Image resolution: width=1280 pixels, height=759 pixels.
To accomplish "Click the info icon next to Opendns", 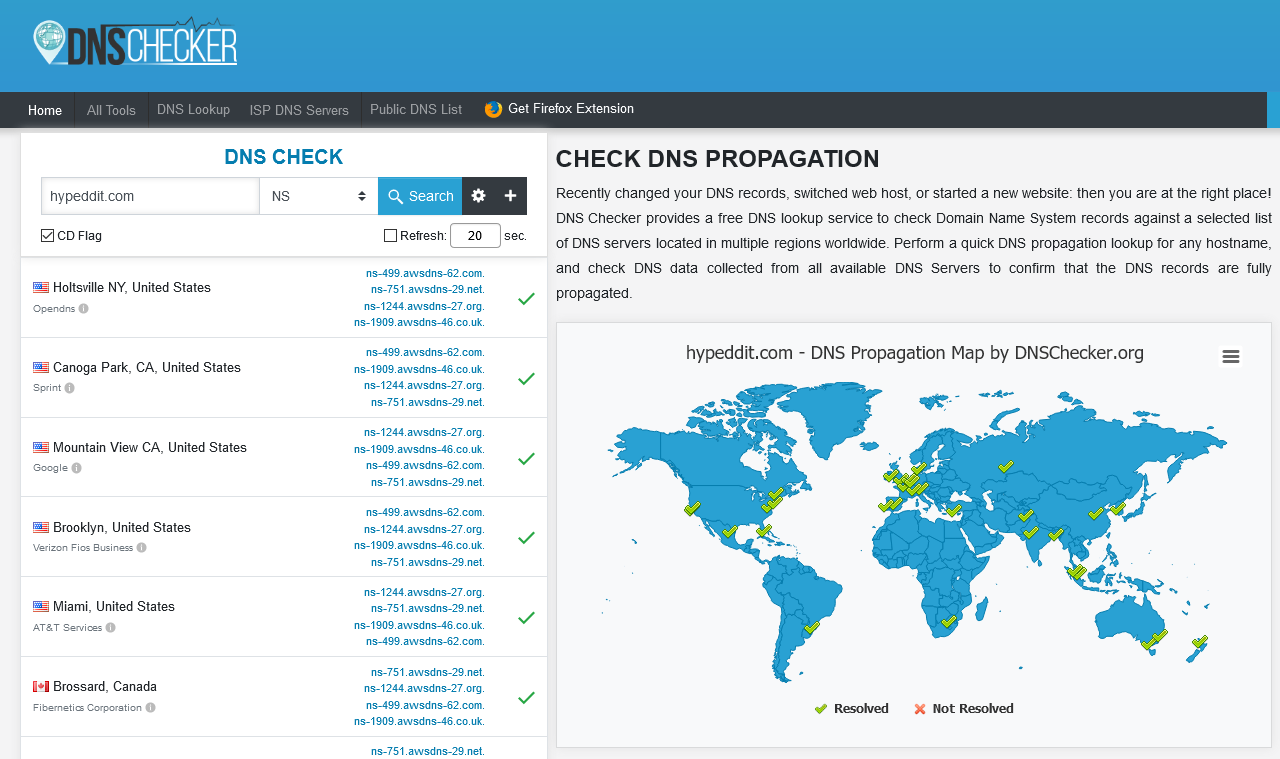I will 84,308.
